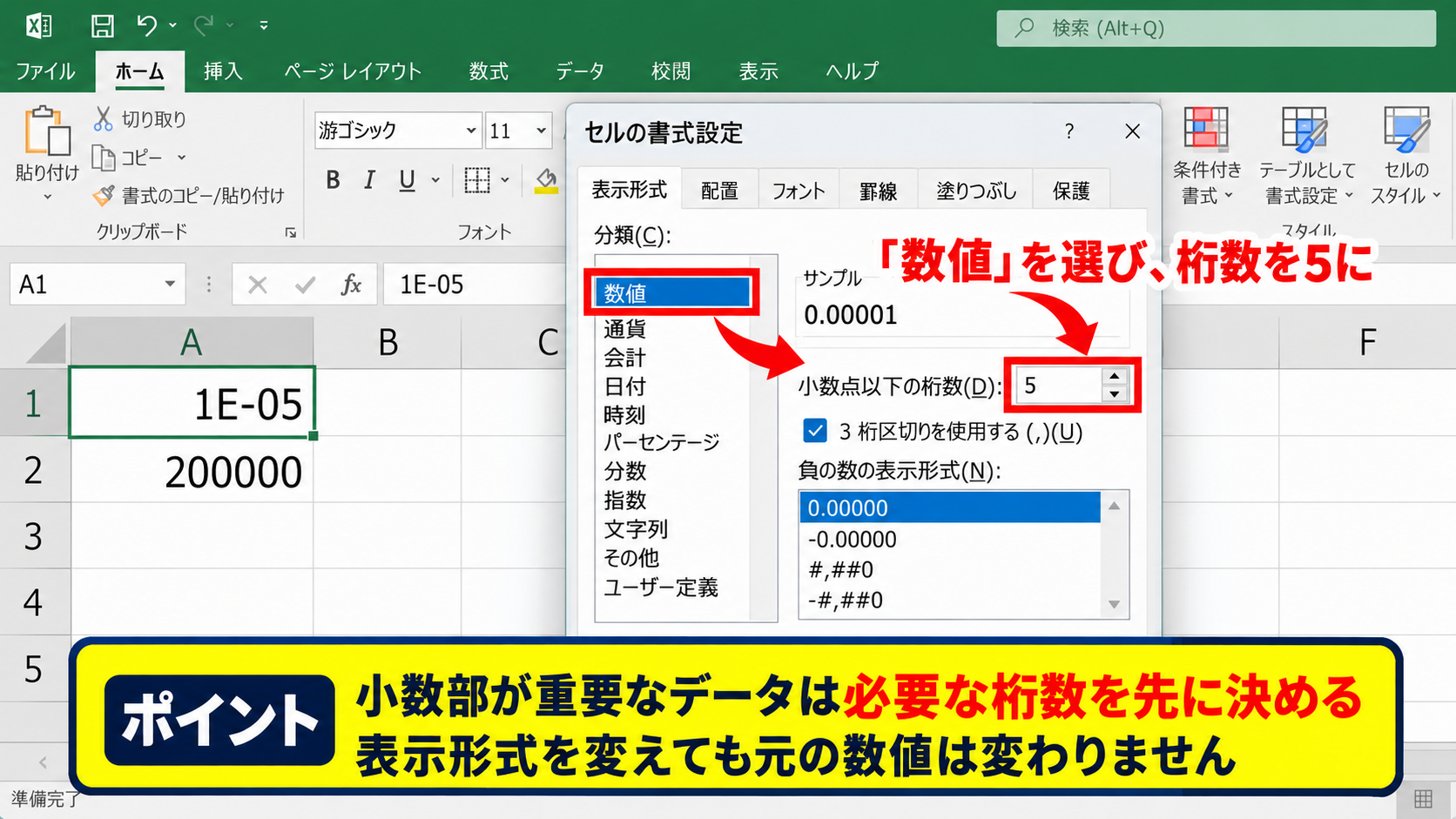
Task: Open Conditional Formatting (条件付き書式)
Action: (1206, 157)
